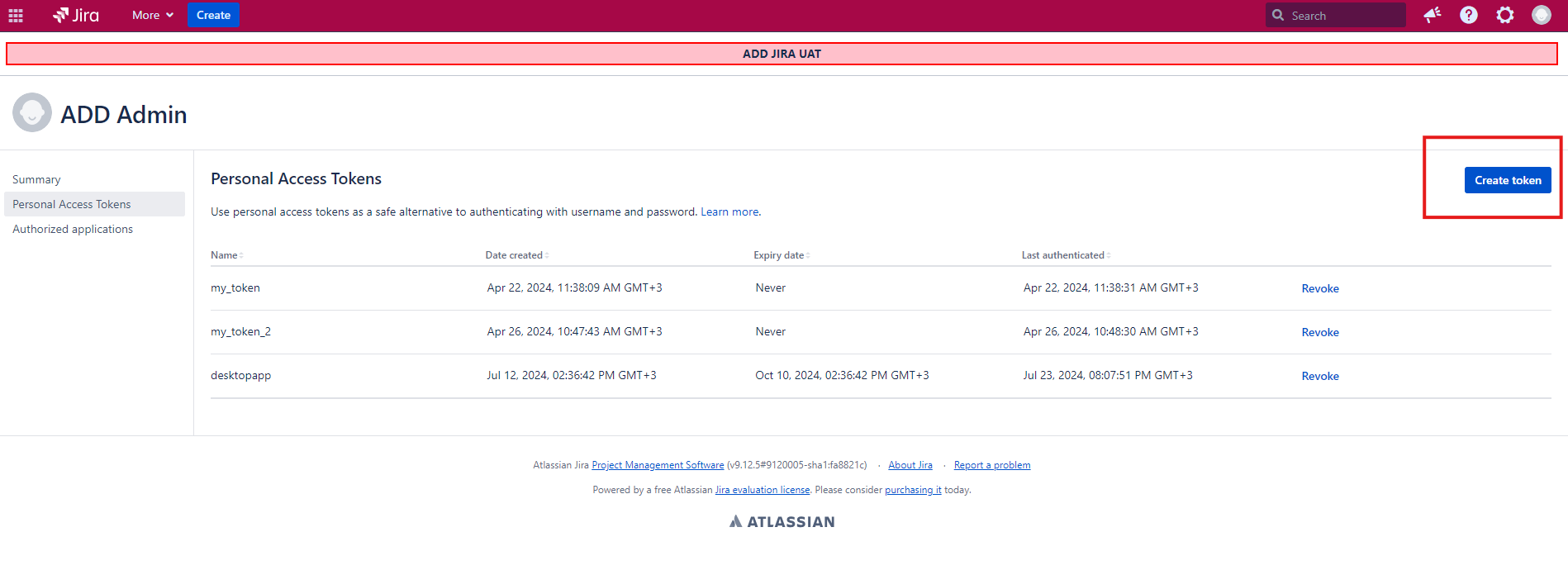Revoke the my_token_2 token
Viewport: 1568px width, 570px height.
(x=1320, y=332)
